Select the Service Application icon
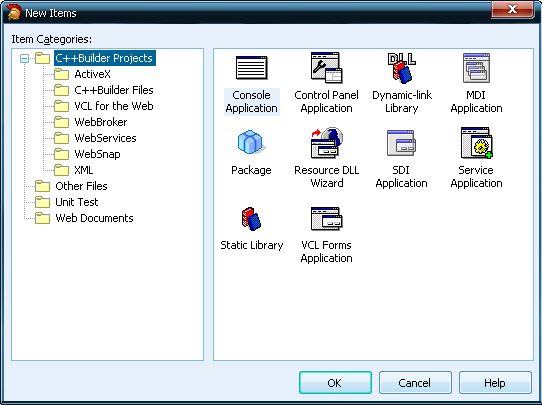Image resolution: width=542 pixels, height=405 pixels. [476, 143]
